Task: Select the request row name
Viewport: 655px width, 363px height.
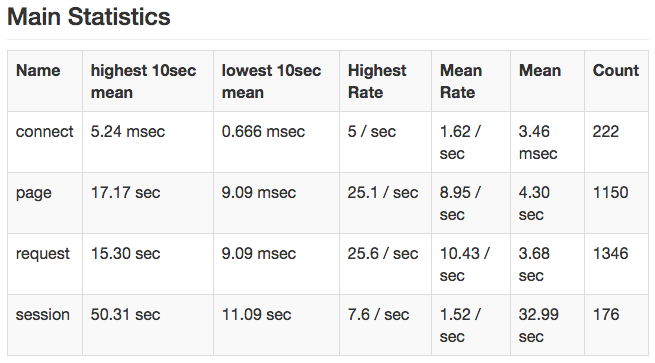Action: [43, 254]
